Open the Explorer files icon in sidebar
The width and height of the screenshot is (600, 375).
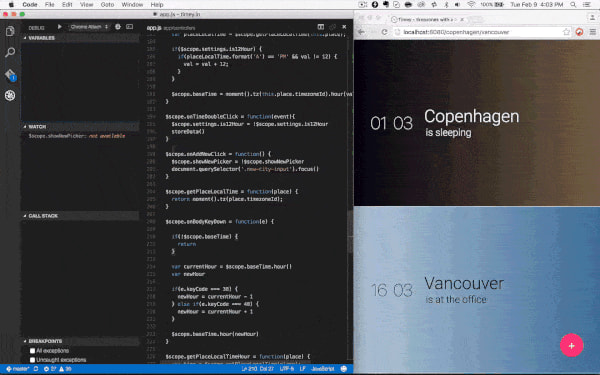click(10, 31)
